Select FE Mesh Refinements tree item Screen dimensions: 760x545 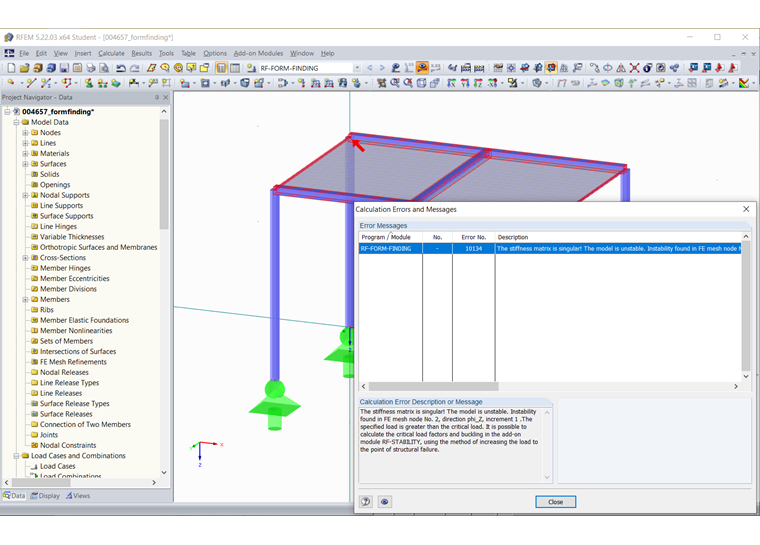[73, 362]
